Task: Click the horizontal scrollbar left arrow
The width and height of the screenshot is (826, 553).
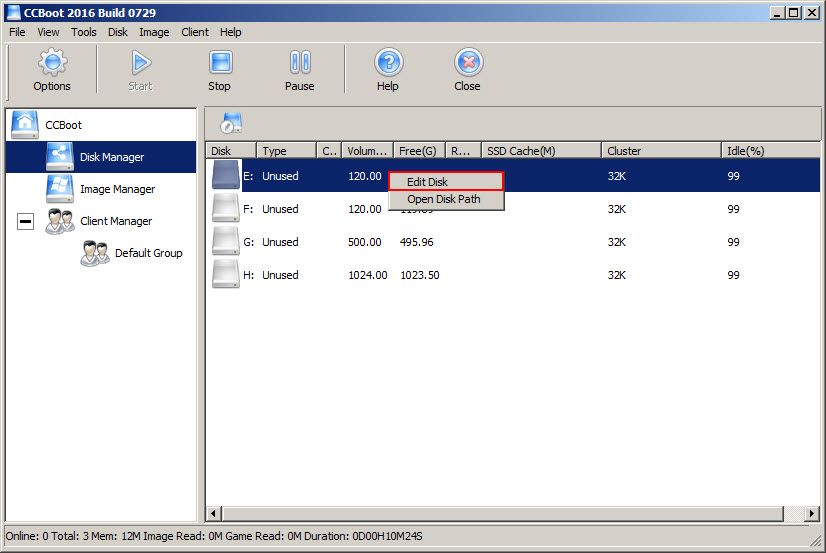Action: pyautogui.click(x=214, y=513)
